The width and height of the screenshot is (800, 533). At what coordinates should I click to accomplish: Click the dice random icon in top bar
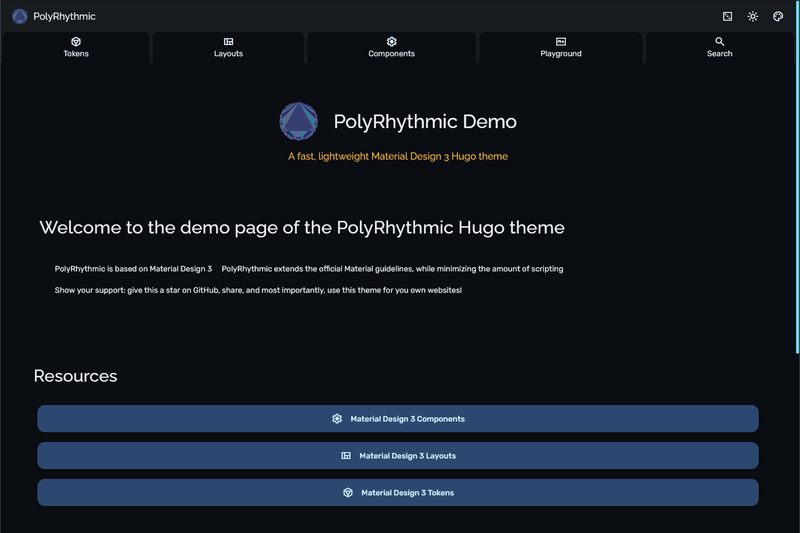(728, 16)
